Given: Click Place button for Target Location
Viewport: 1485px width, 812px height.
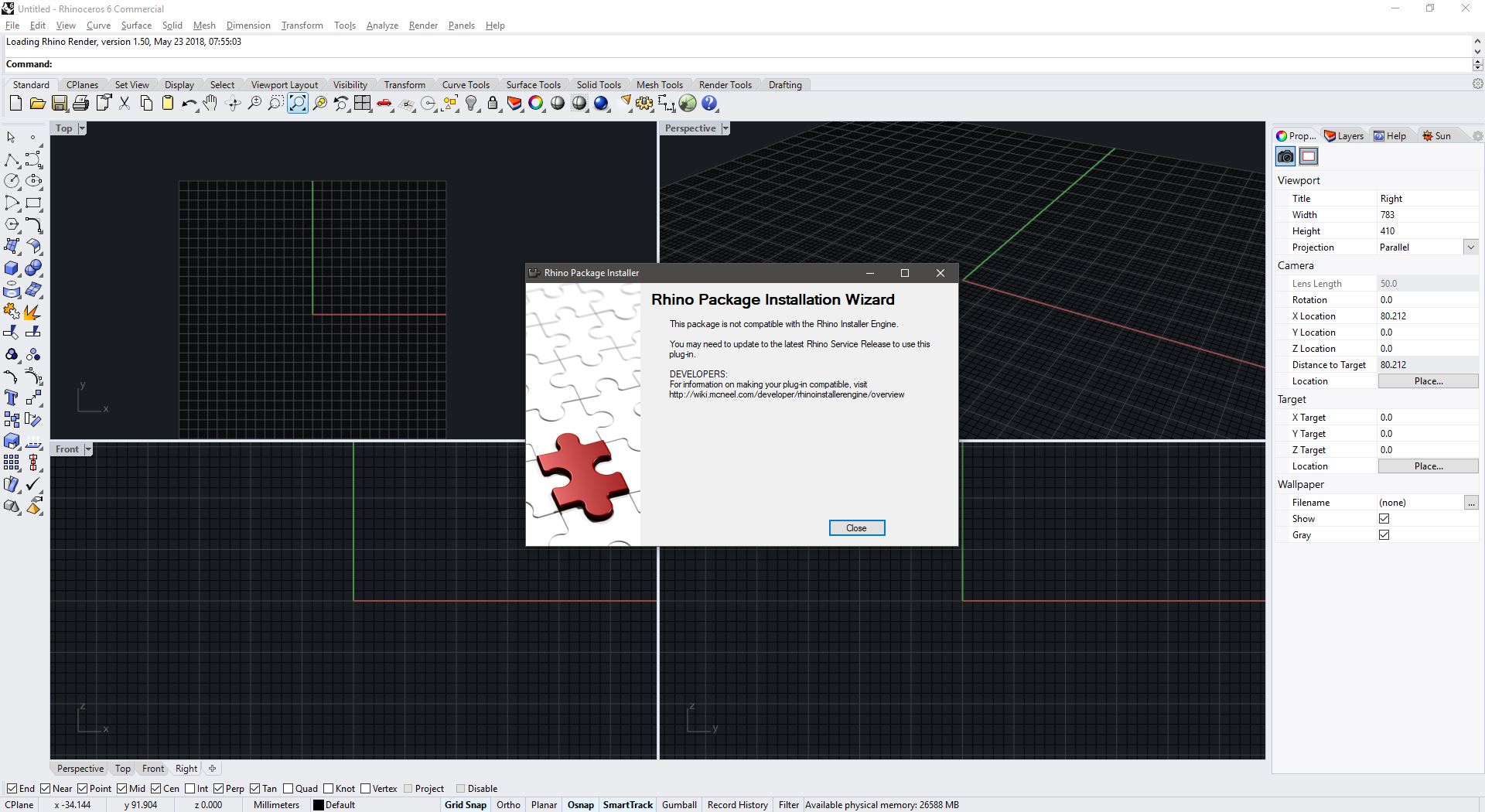Looking at the screenshot, I should point(1428,466).
